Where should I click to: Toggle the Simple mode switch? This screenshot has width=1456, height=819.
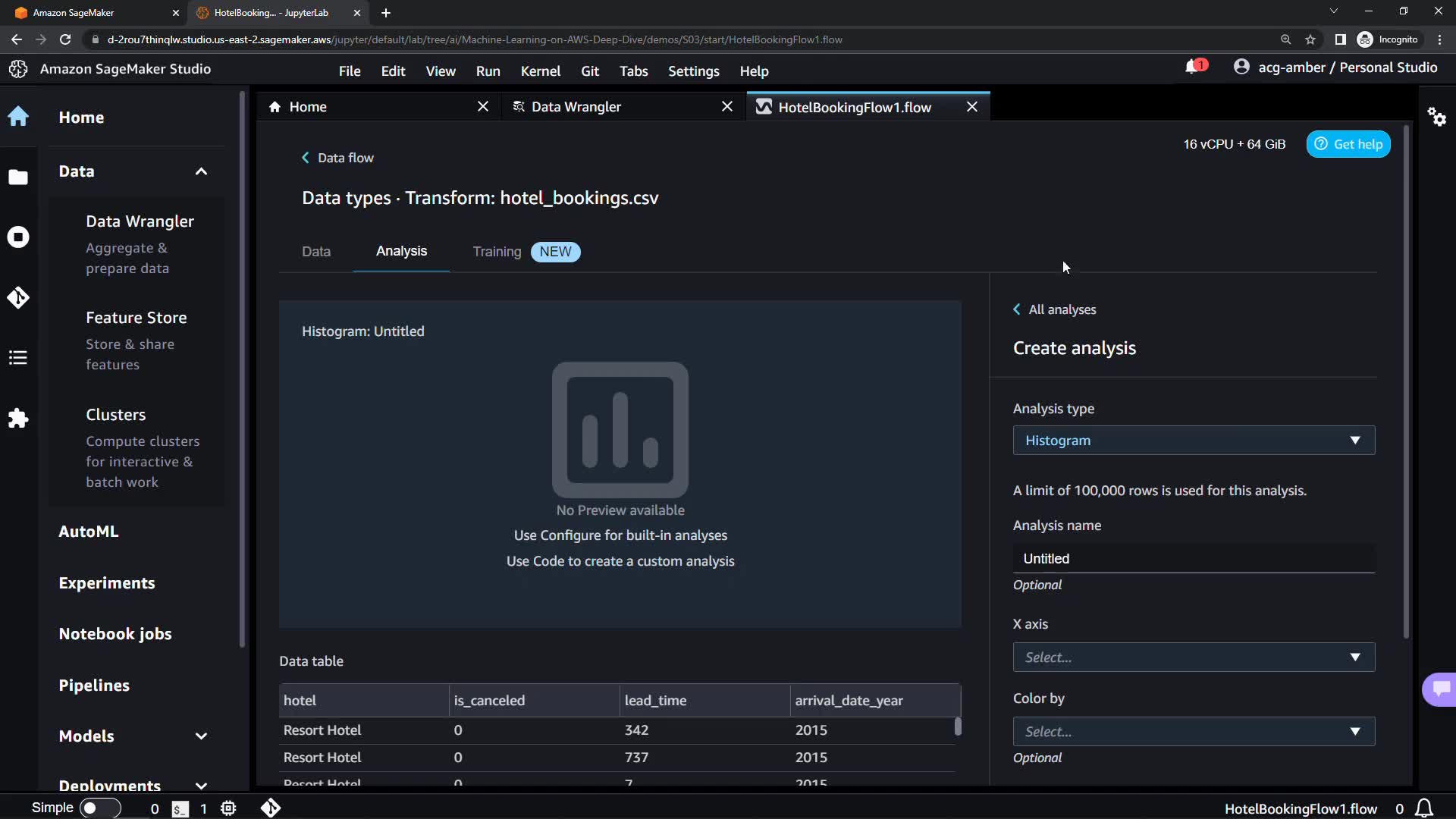point(99,808)
